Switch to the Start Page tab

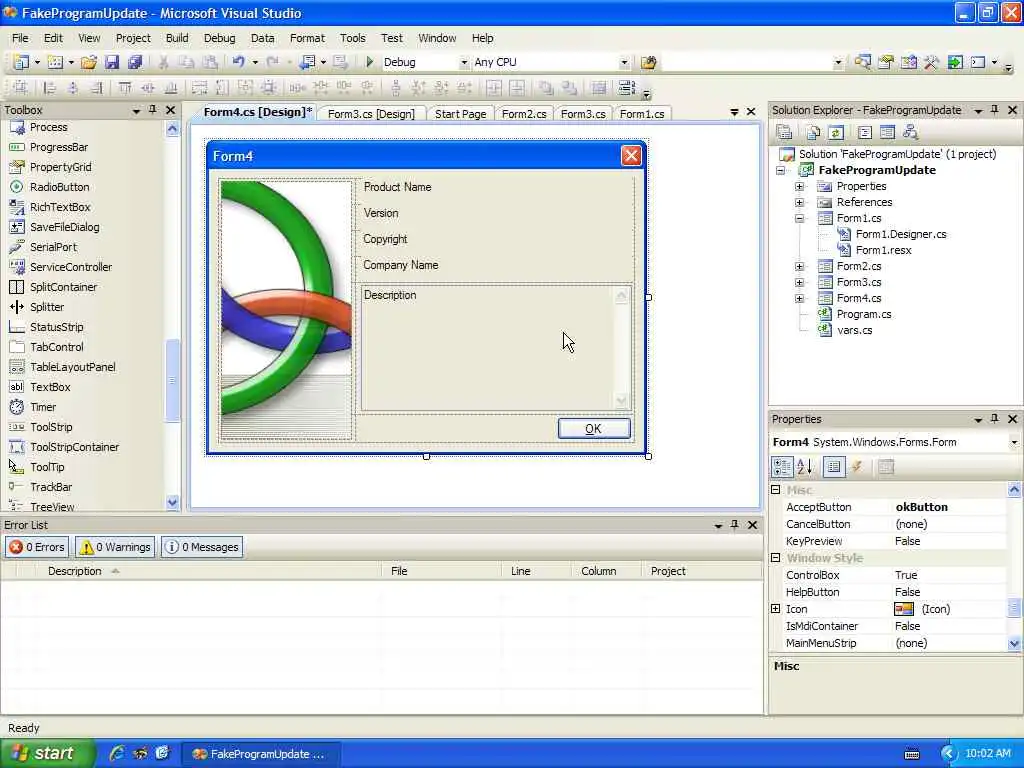click(x=460, y=114)
